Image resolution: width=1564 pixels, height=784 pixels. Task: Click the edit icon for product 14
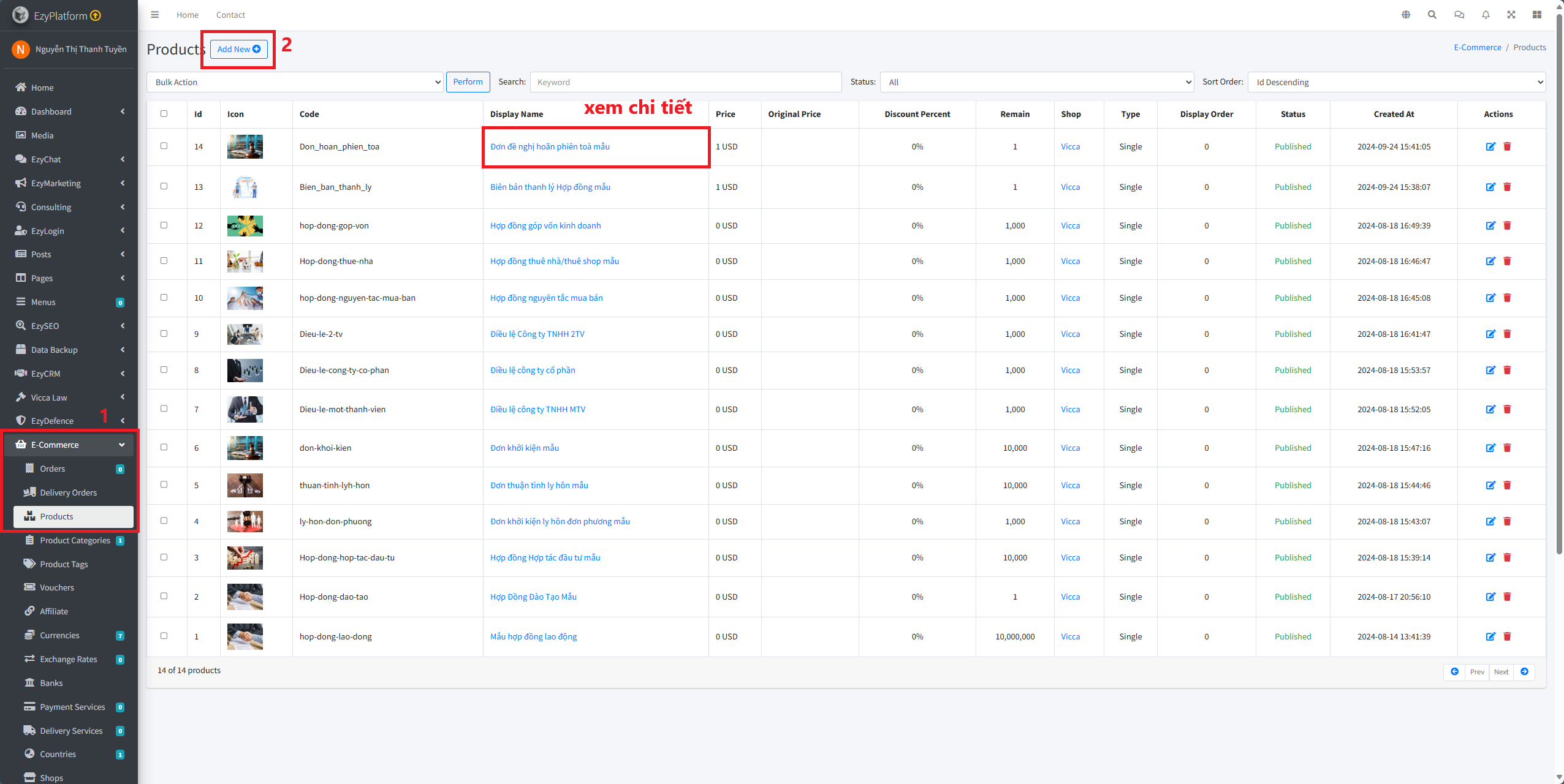(1490, 146)
